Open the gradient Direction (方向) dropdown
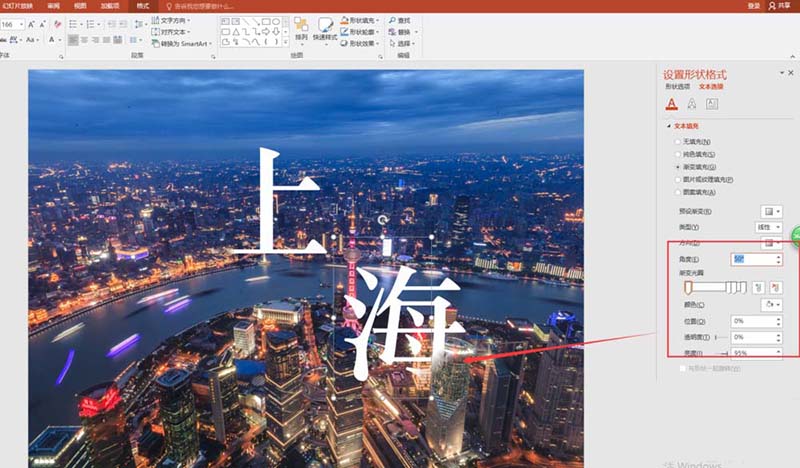This screenshot has width=800, height=468. [x=771, y=242]
